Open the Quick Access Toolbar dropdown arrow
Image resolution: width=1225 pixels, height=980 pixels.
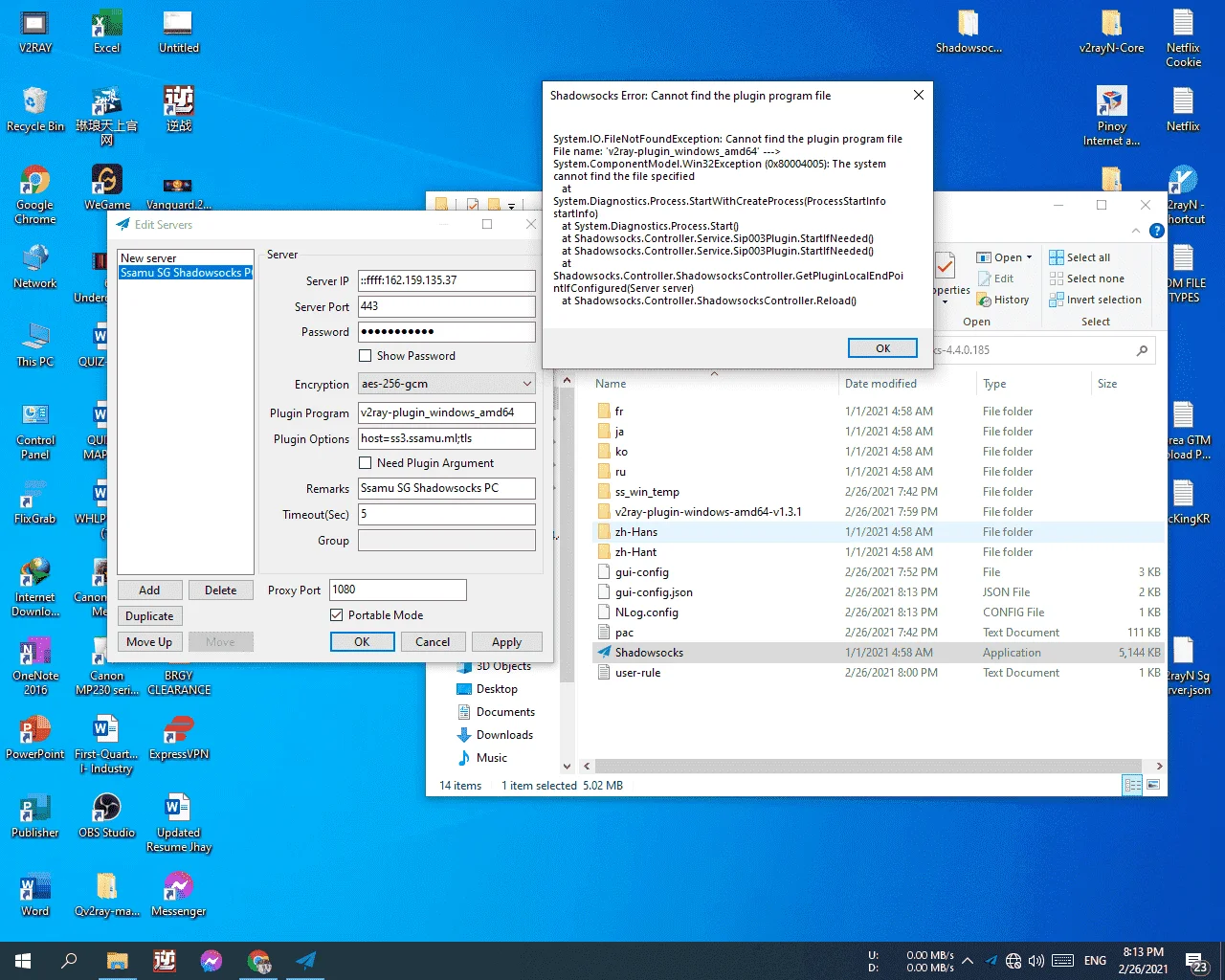coord(511,205)
